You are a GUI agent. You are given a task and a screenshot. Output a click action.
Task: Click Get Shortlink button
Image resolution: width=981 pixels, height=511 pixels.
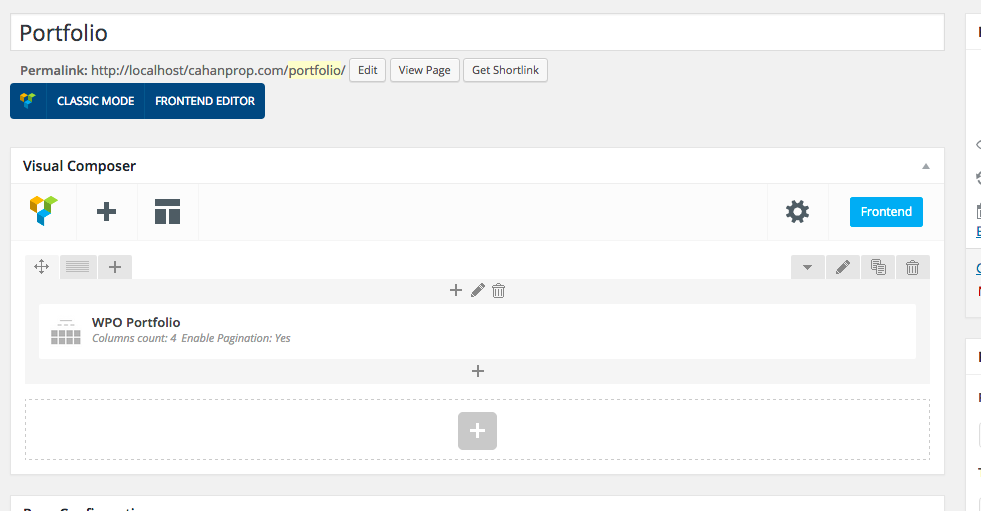(x=505, y=70)
